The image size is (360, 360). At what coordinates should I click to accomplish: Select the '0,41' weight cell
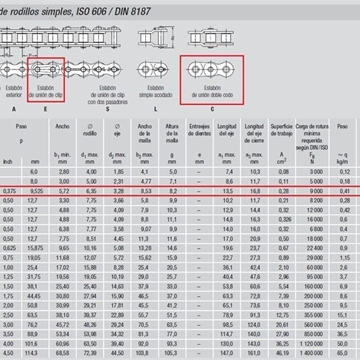[x=345, y=191]
